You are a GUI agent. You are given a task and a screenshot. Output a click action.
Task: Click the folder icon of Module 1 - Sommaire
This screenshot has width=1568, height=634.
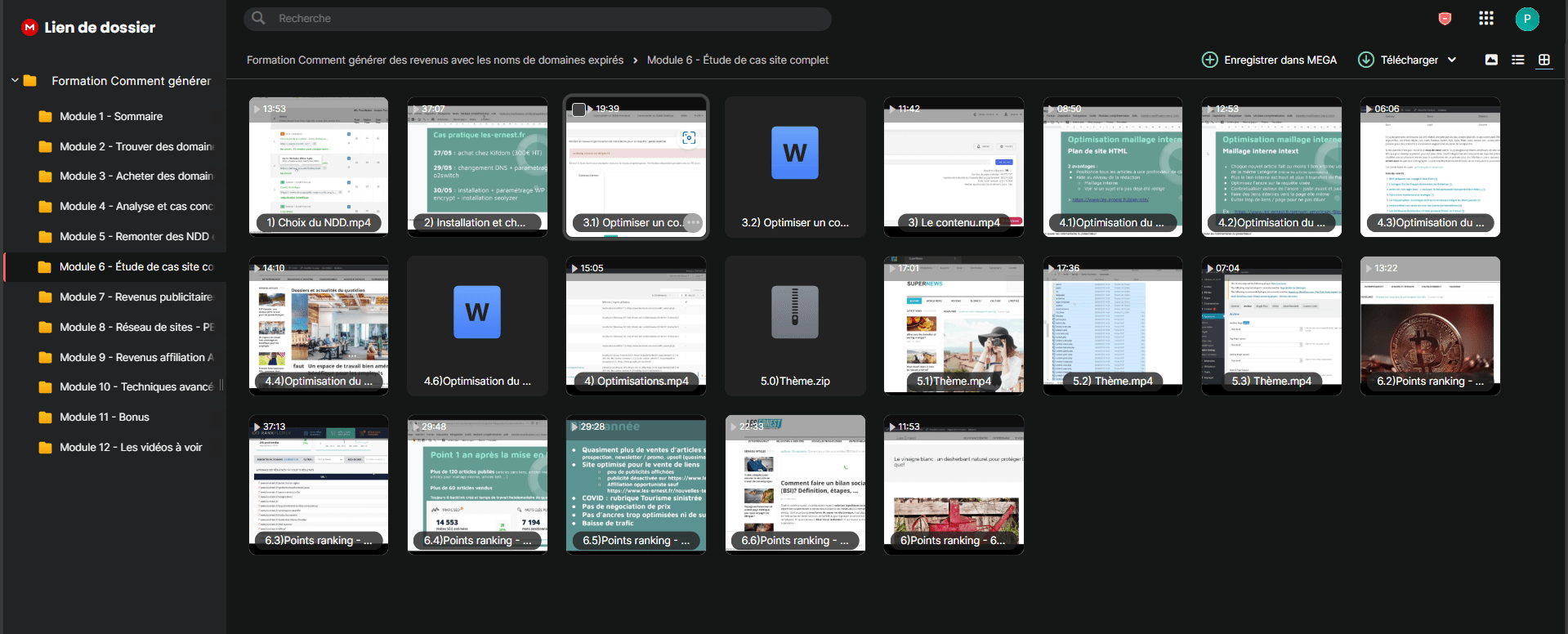point(45,116)
